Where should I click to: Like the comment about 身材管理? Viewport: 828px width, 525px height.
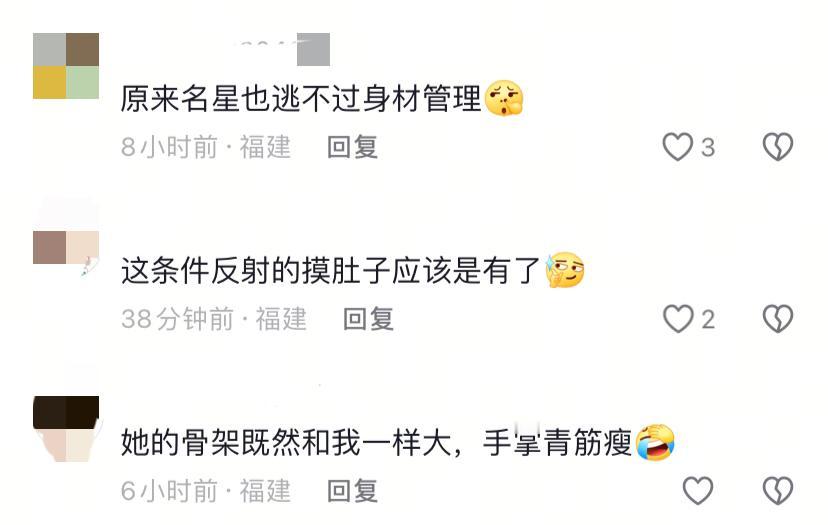[678, 147]
